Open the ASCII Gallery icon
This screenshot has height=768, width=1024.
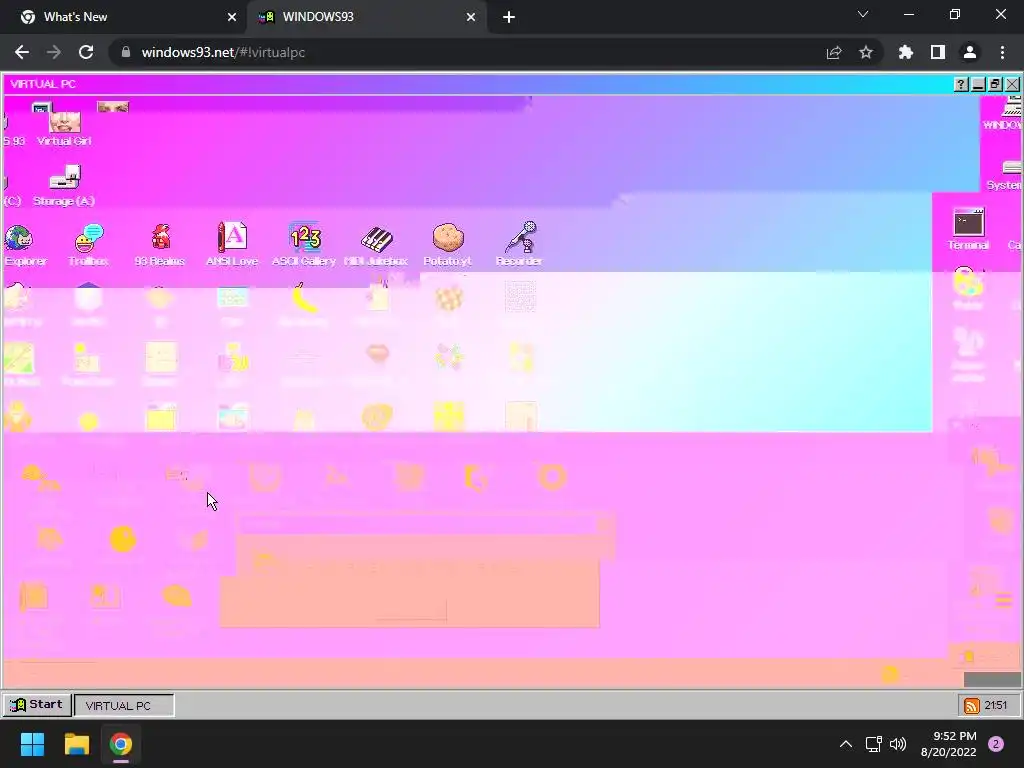[x=304, y=244]
